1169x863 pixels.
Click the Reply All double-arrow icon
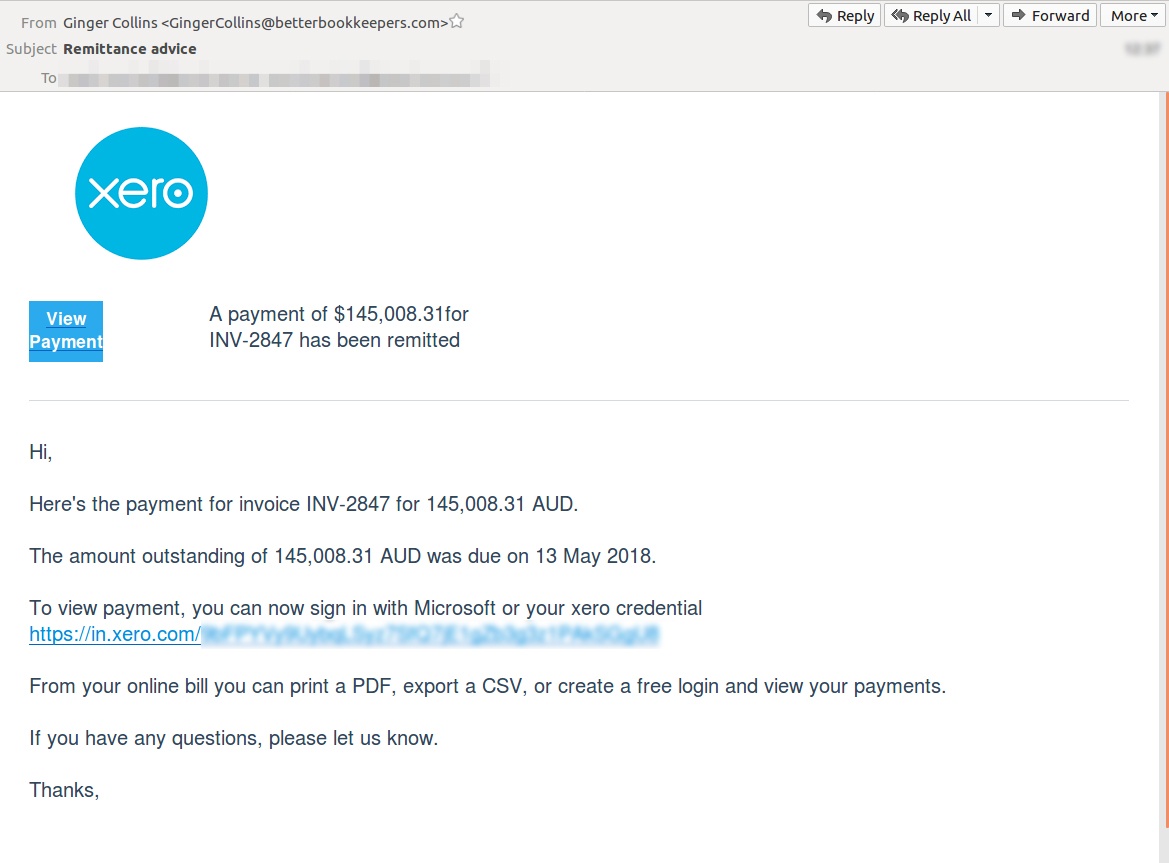[899, 15]
